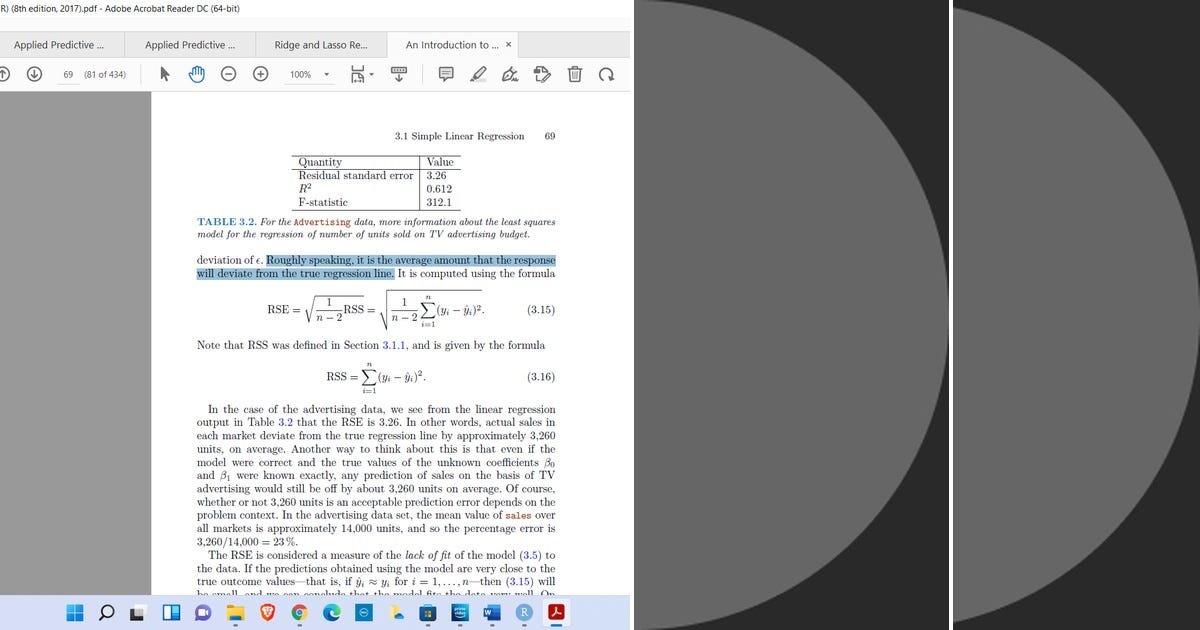
Task: Click the Zoom In icon
Action: pyautogui.click(x=259, y=74)
